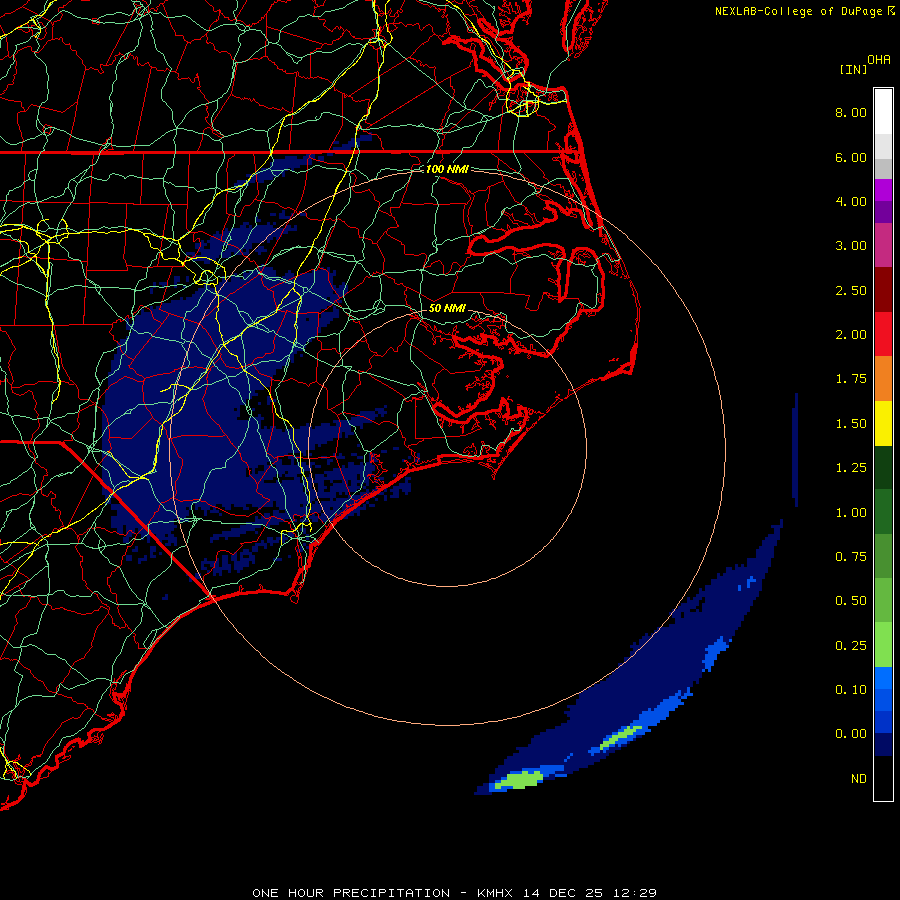This screenshot has width=900, height=900.
Task: Click the OHA product label
Action: pos(879,60)
